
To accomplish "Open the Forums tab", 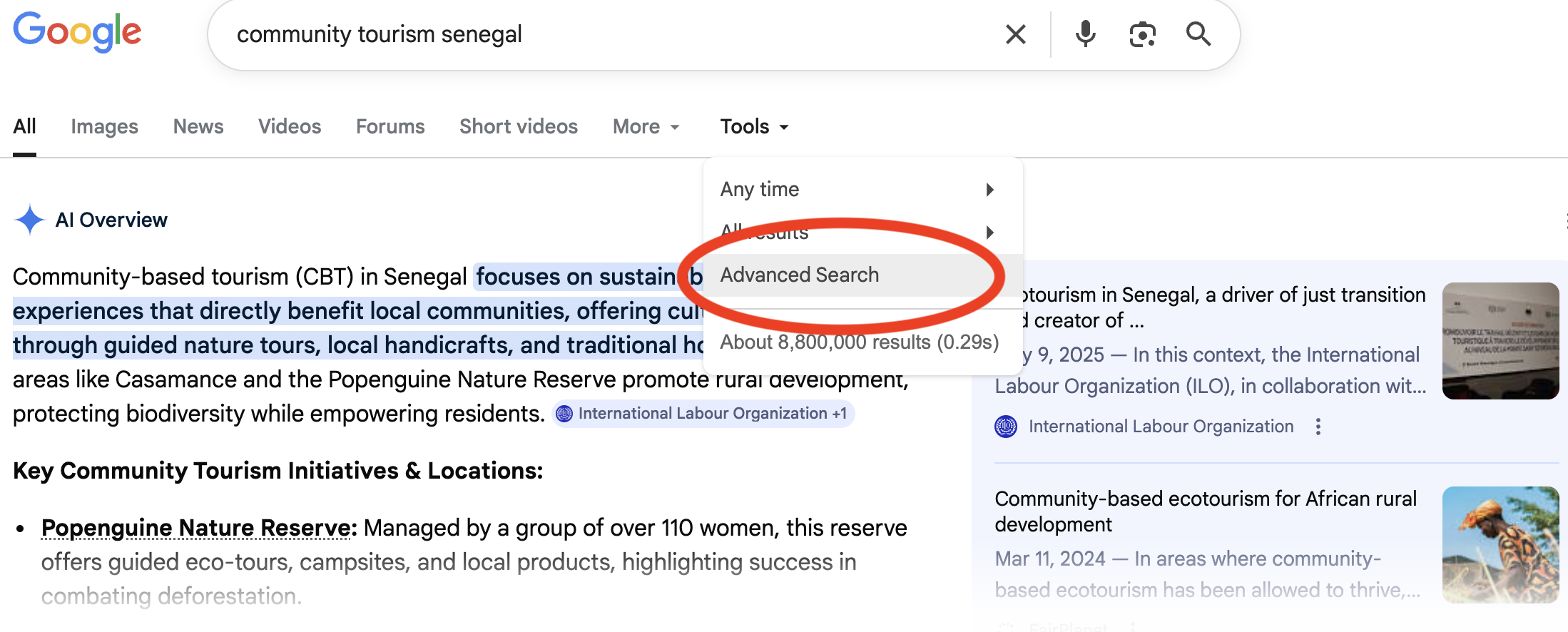I will (390, 126).
